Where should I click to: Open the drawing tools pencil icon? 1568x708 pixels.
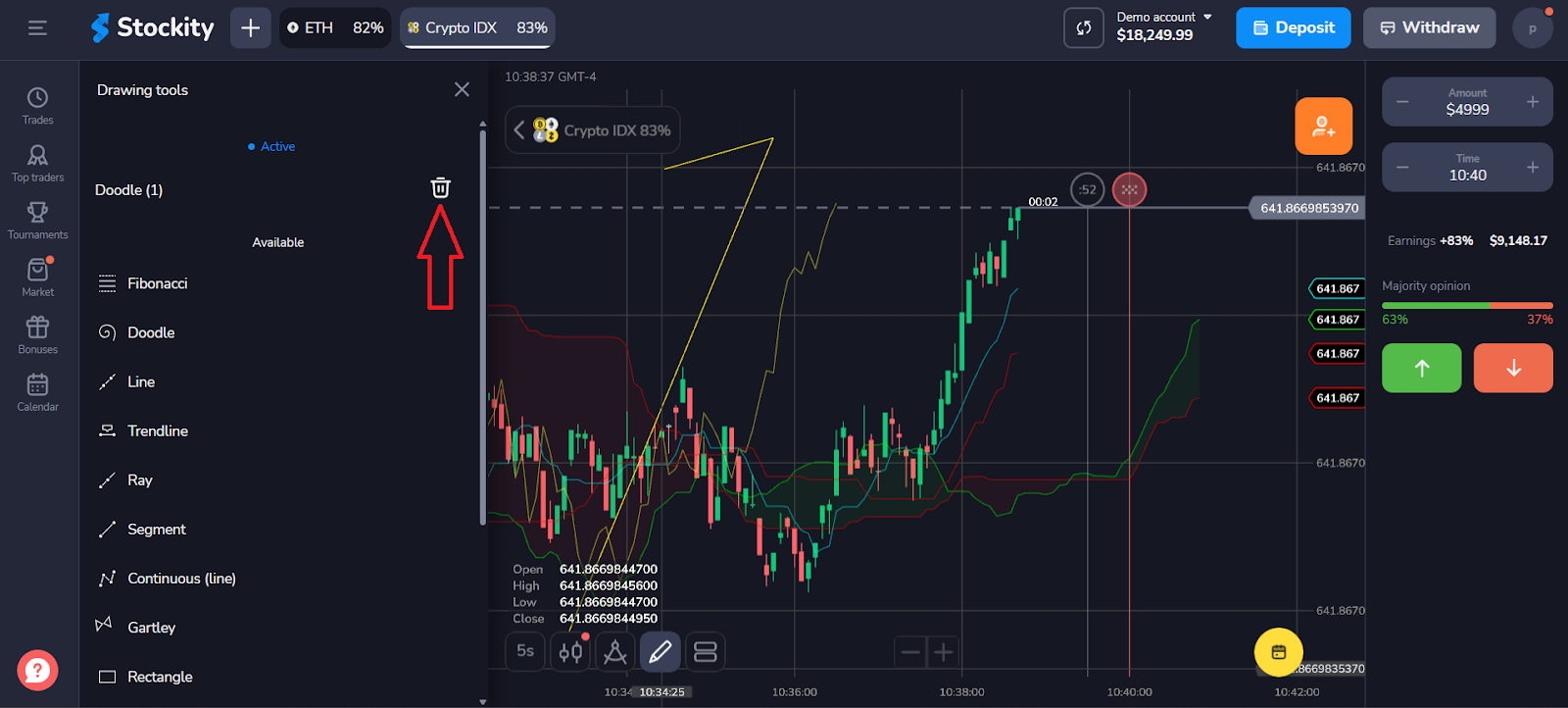coord(661,651)
